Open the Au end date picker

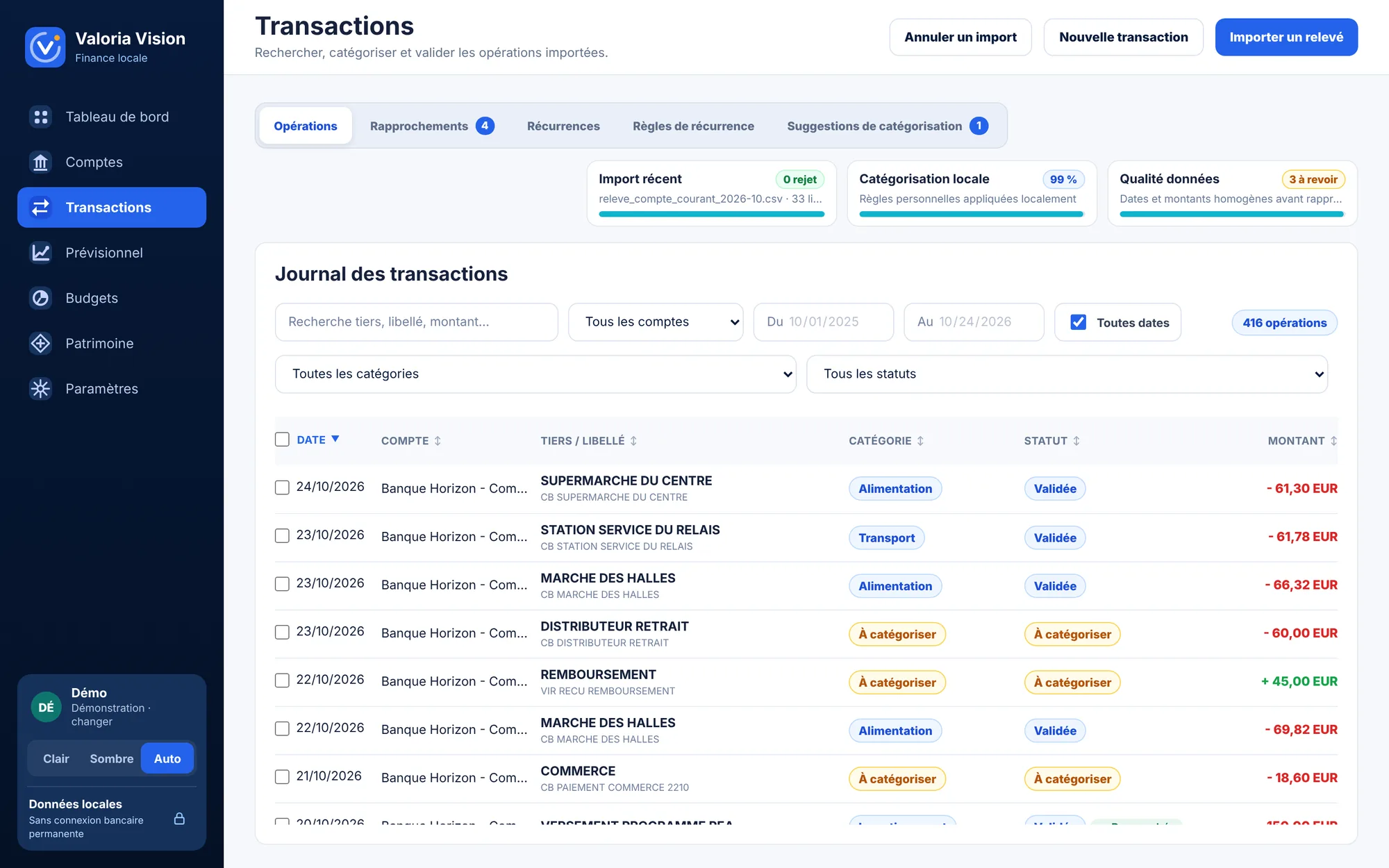(x=974, y=322)
